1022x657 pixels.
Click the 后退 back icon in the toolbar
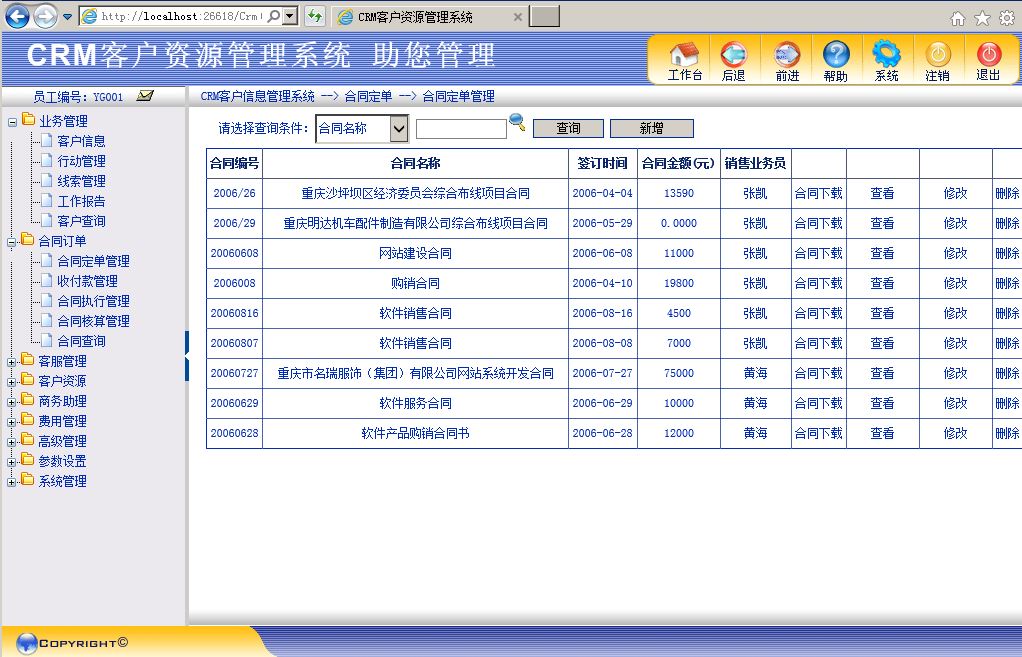733,59
